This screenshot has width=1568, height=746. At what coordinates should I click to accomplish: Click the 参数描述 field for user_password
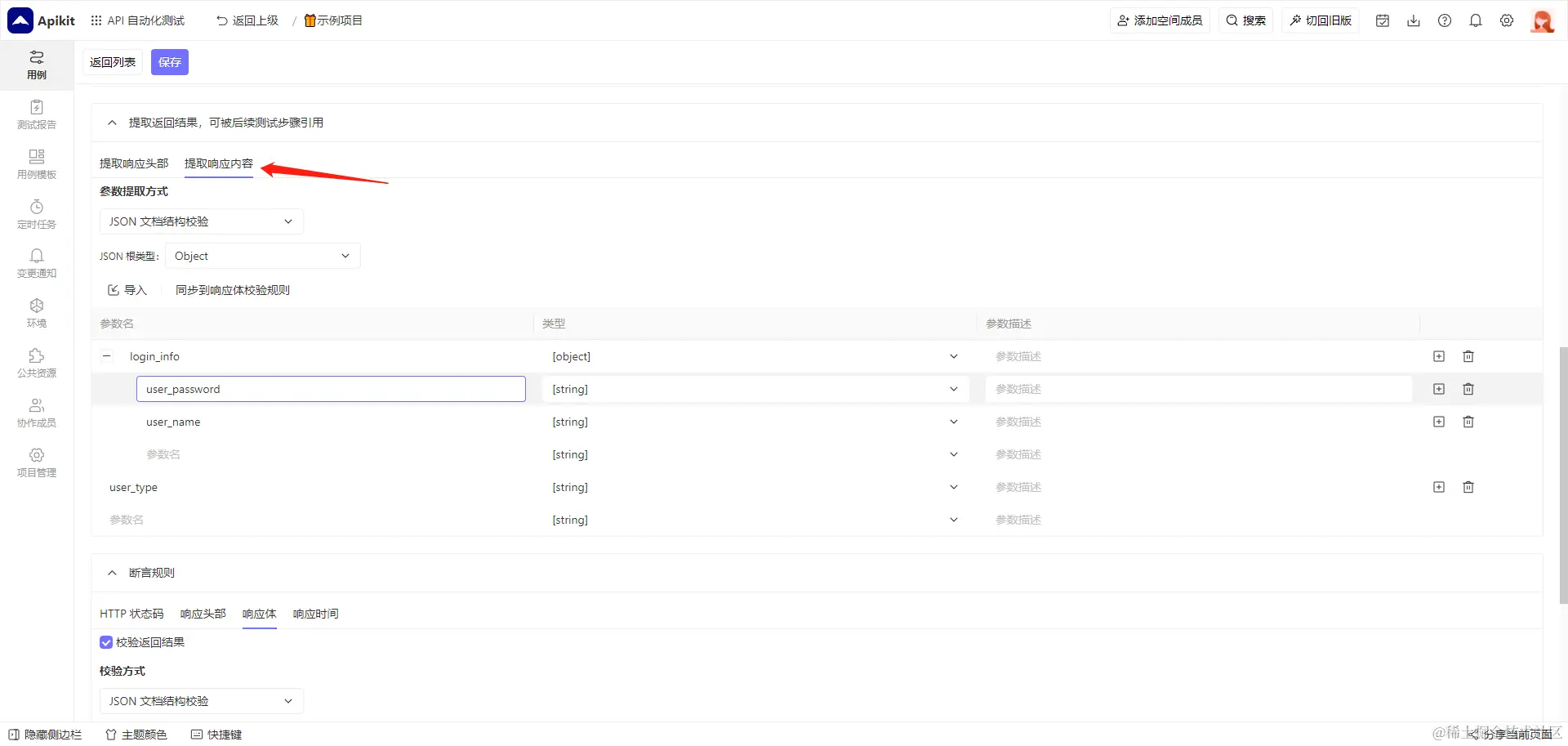point(1199,389)
